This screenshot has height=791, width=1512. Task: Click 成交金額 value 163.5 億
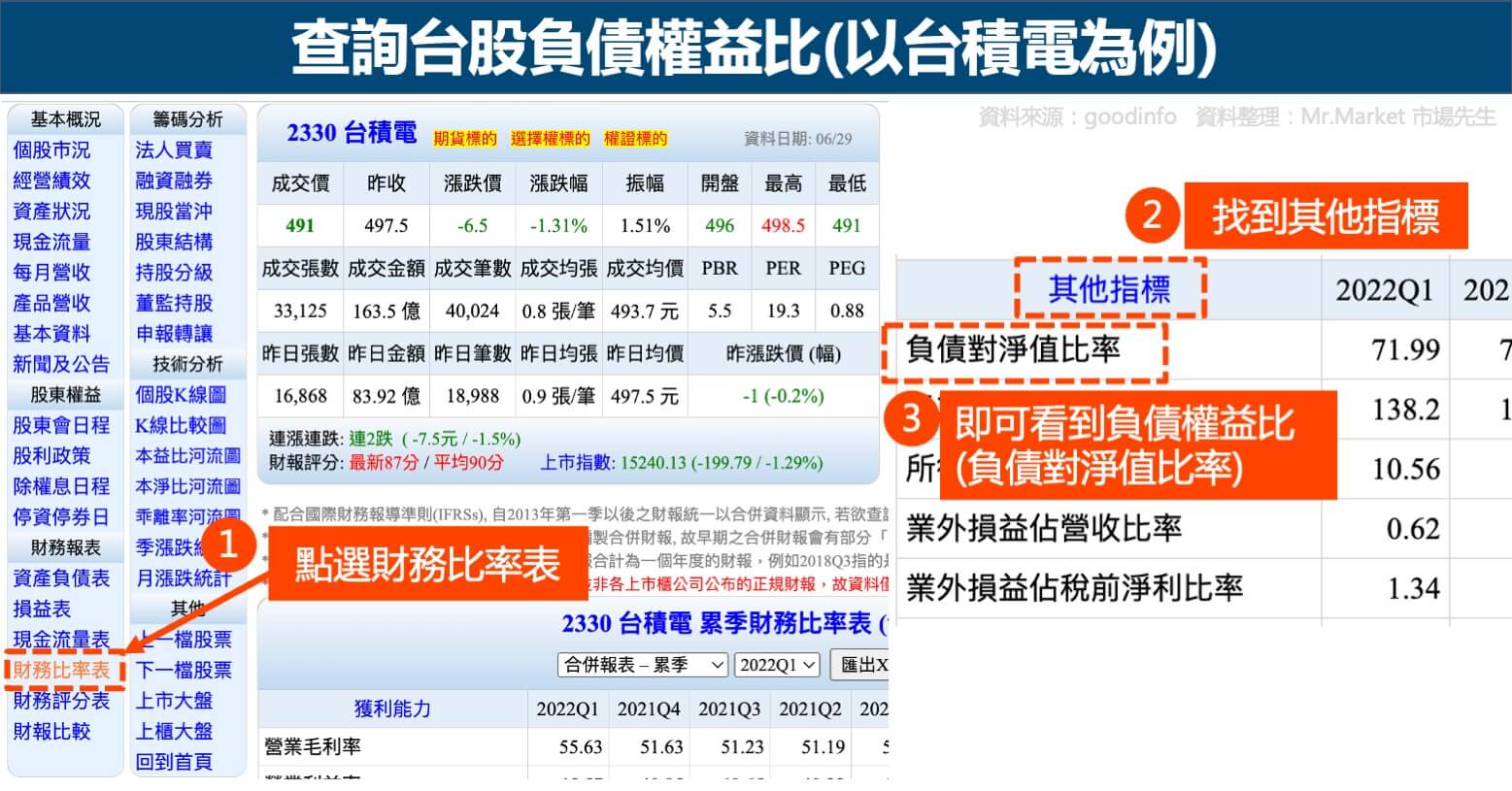tap(386, 311)
